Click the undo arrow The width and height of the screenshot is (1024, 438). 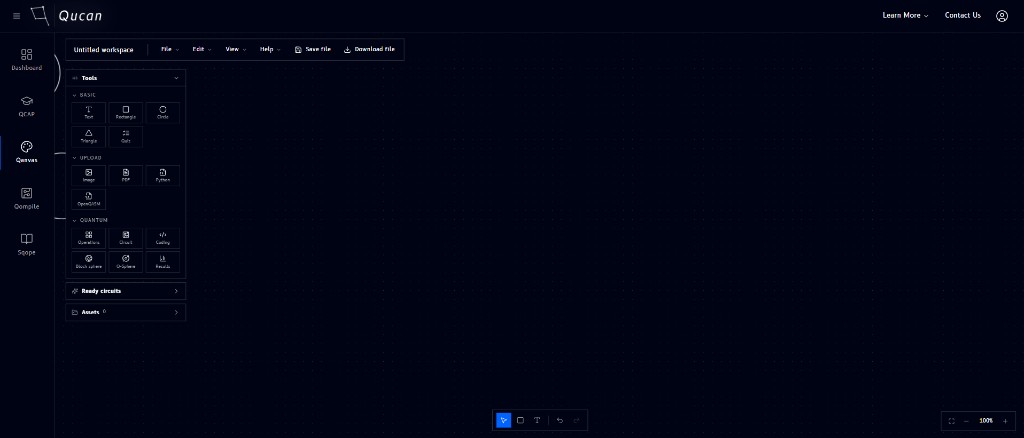[x=560, y=420]
